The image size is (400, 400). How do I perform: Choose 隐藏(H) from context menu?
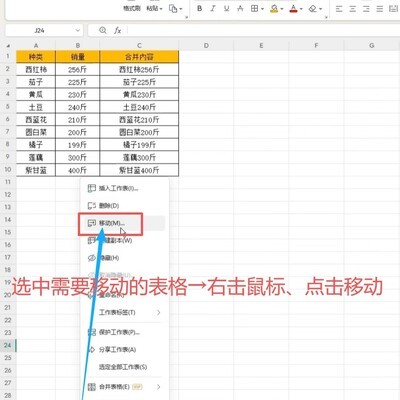tap(123, 258)
